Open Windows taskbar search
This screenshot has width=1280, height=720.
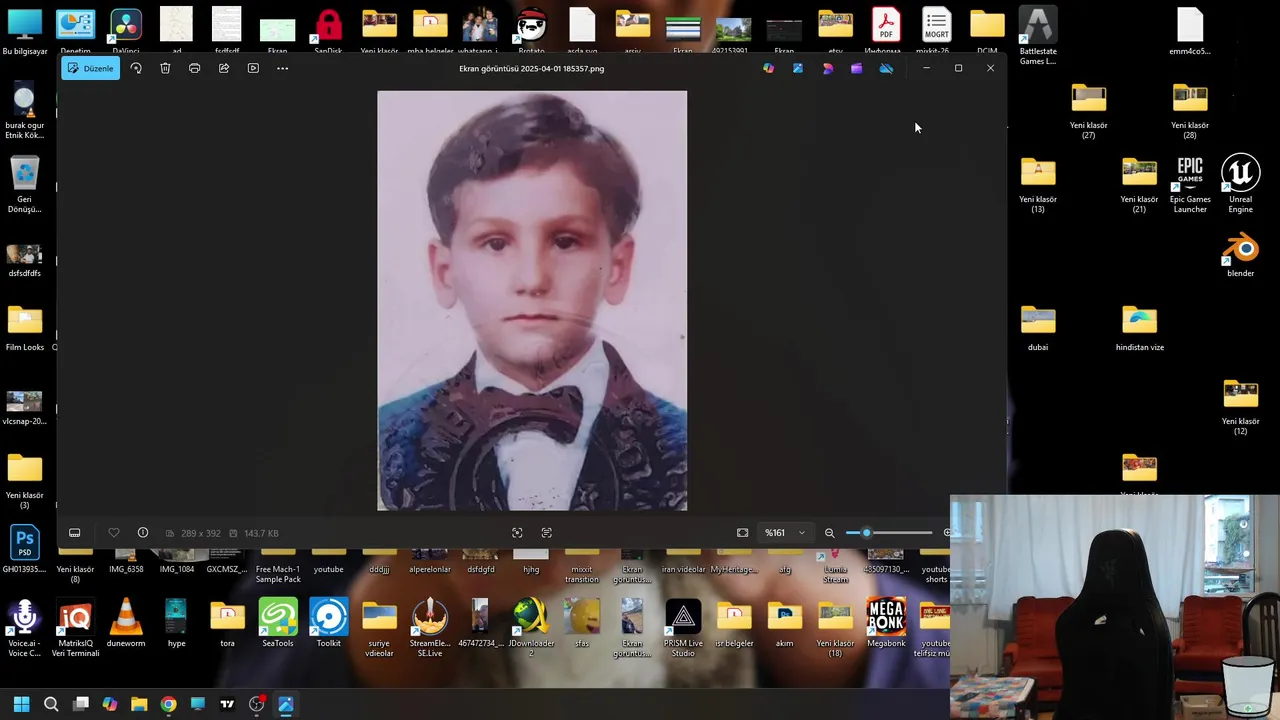[51, 704]
